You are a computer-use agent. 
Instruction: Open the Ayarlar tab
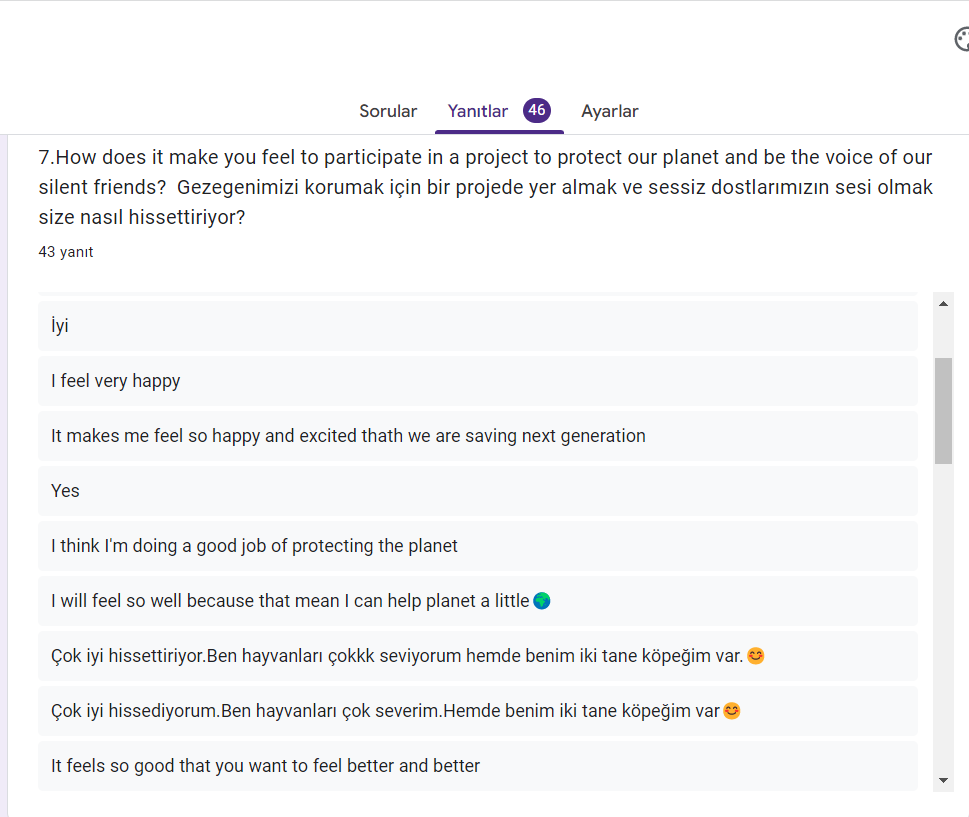(609, 111)
